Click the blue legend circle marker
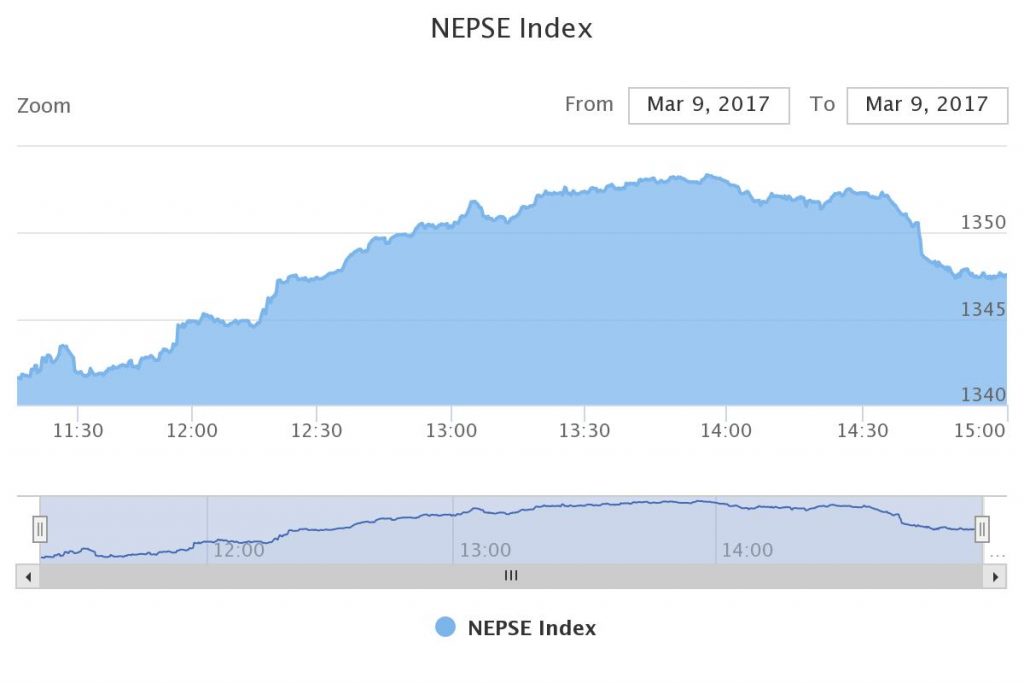1024x683 pixels. [446, 628]
